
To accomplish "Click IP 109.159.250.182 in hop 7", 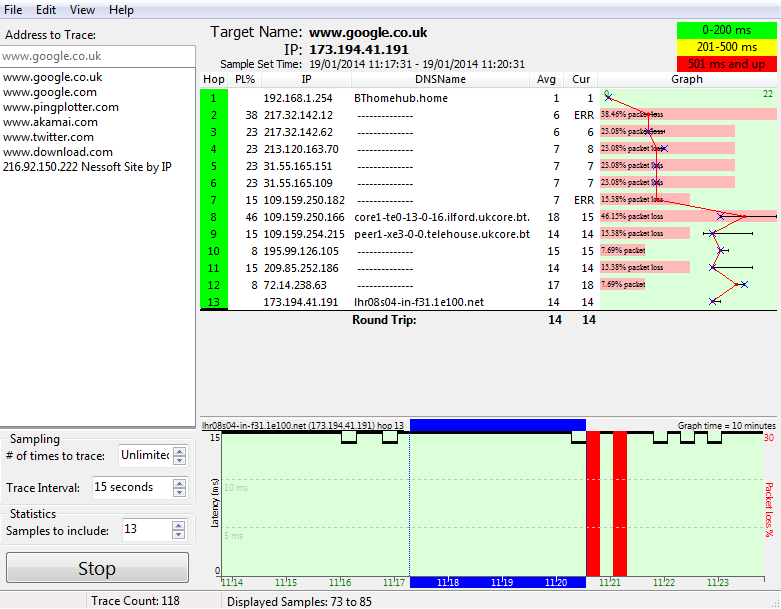I will pyautogui.click(x=304, y=200).
